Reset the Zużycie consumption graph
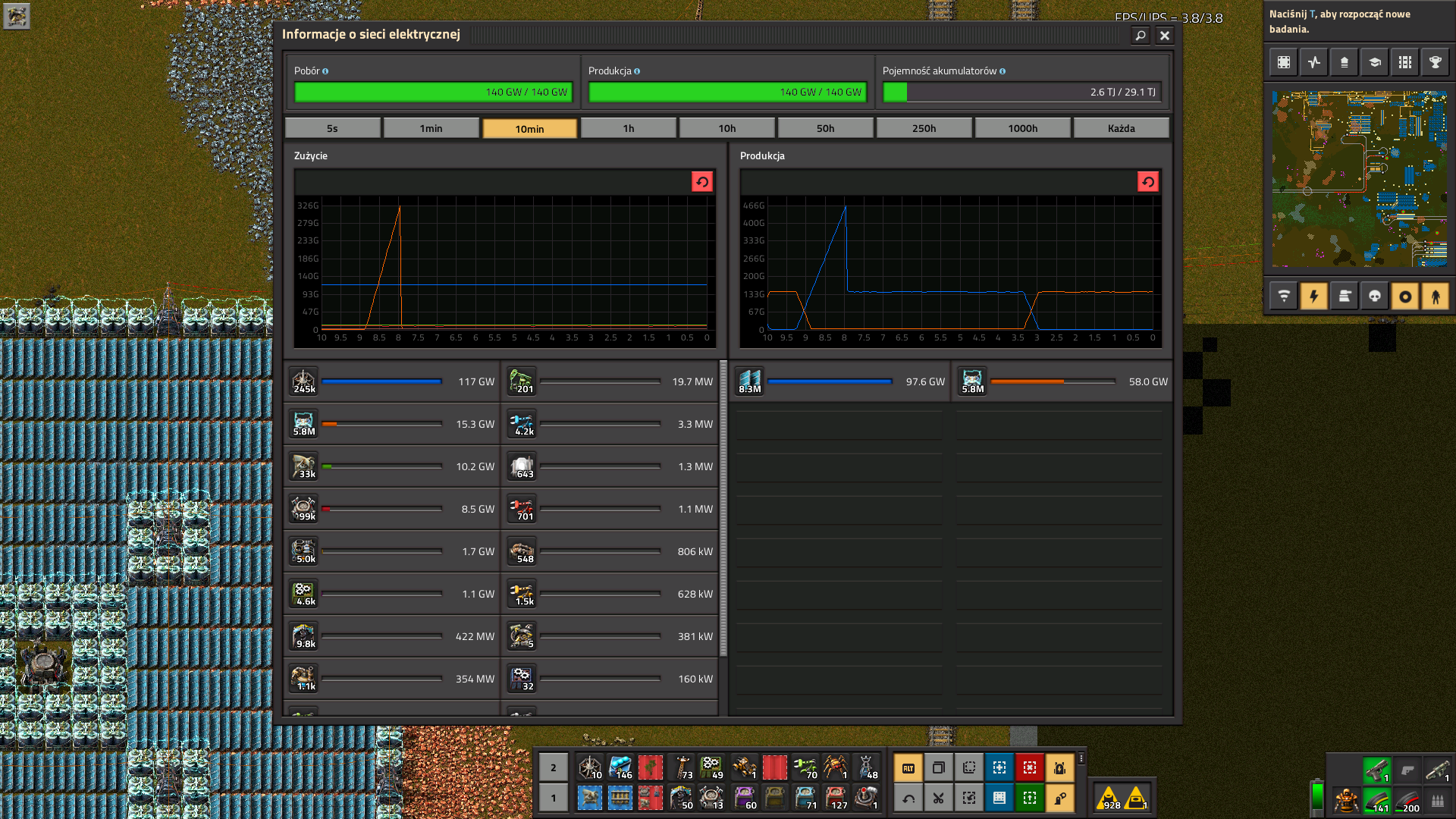 [x=701, y=182]
